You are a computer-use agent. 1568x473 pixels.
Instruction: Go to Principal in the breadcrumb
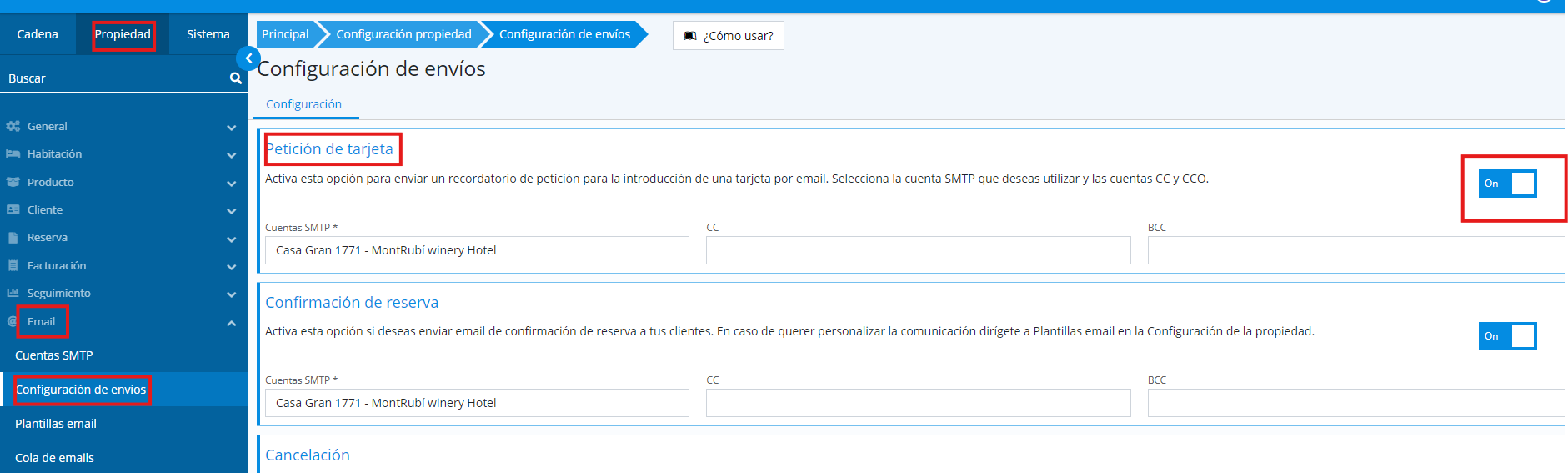[x=285, y=34]
